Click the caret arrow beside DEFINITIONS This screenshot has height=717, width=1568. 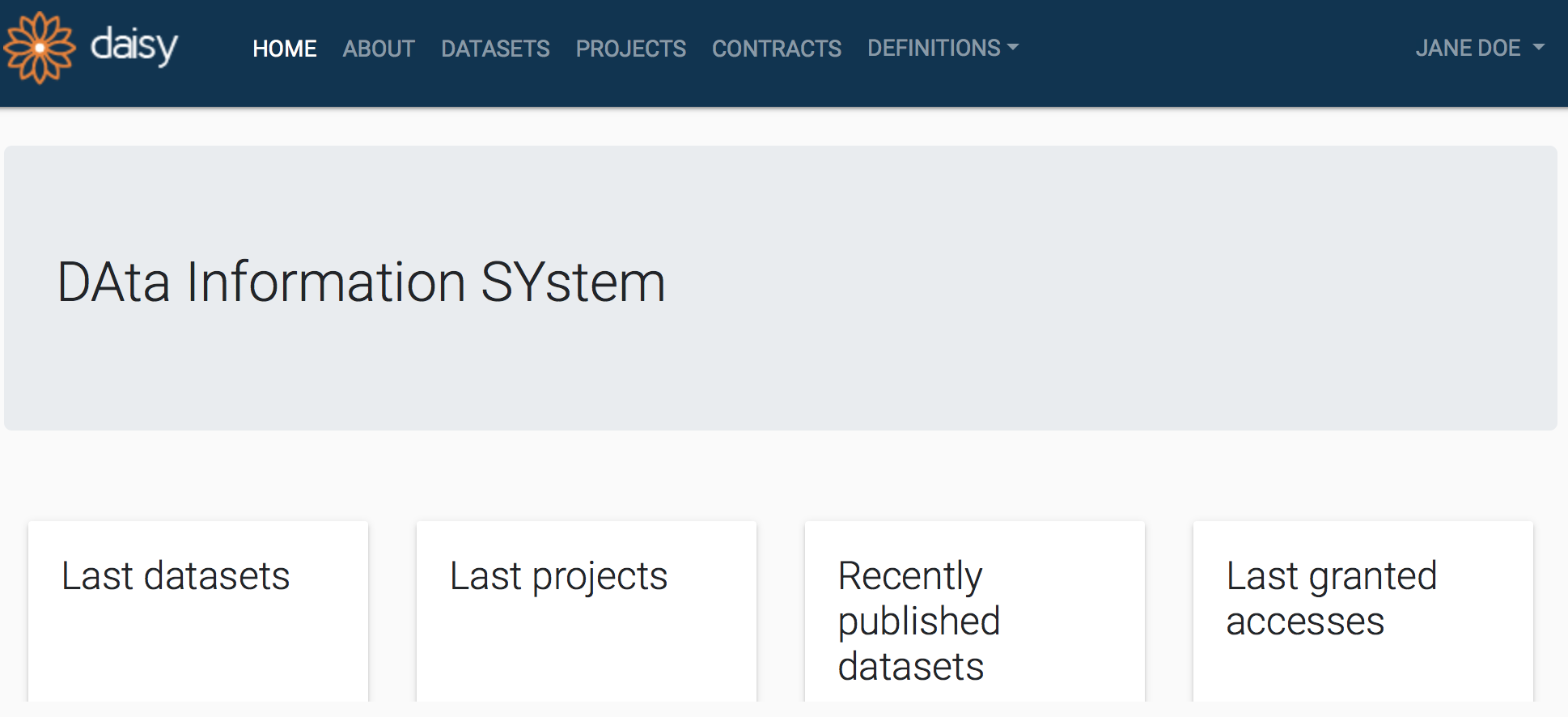point(1013,49)
